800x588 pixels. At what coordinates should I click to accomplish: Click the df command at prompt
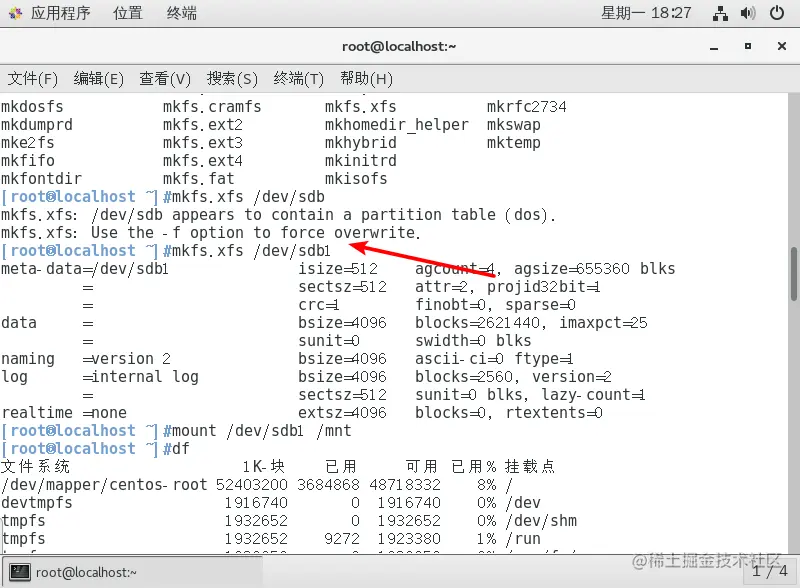[181, 449]
